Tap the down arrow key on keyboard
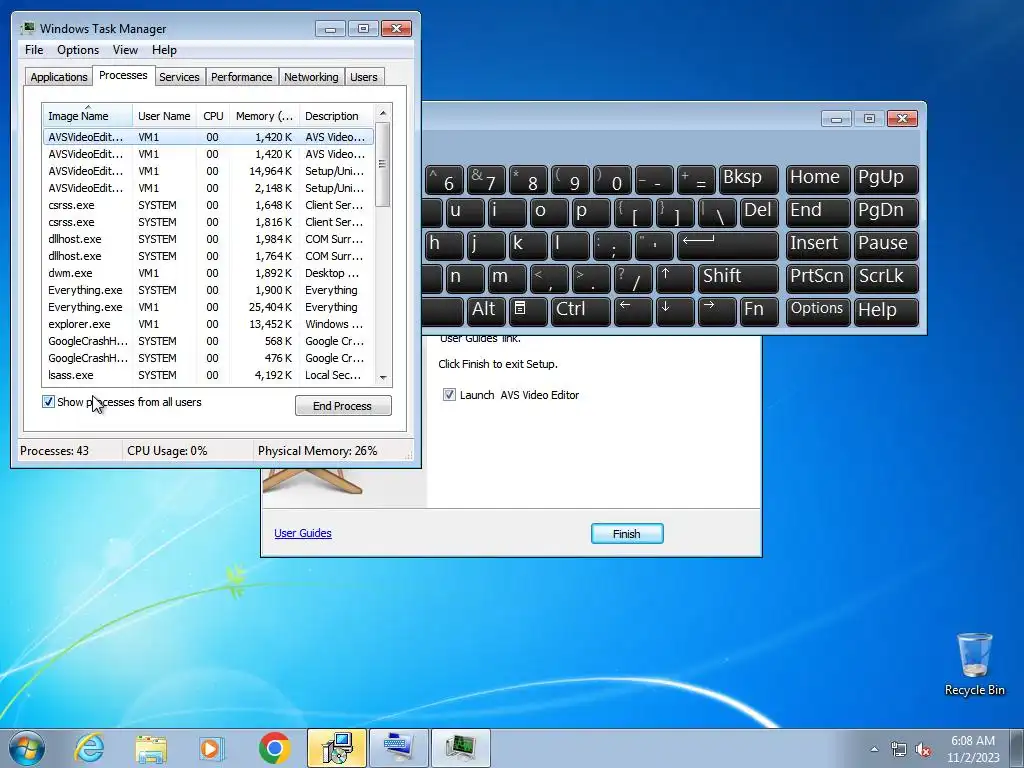 pyautogui.click(x=675, y=312)
